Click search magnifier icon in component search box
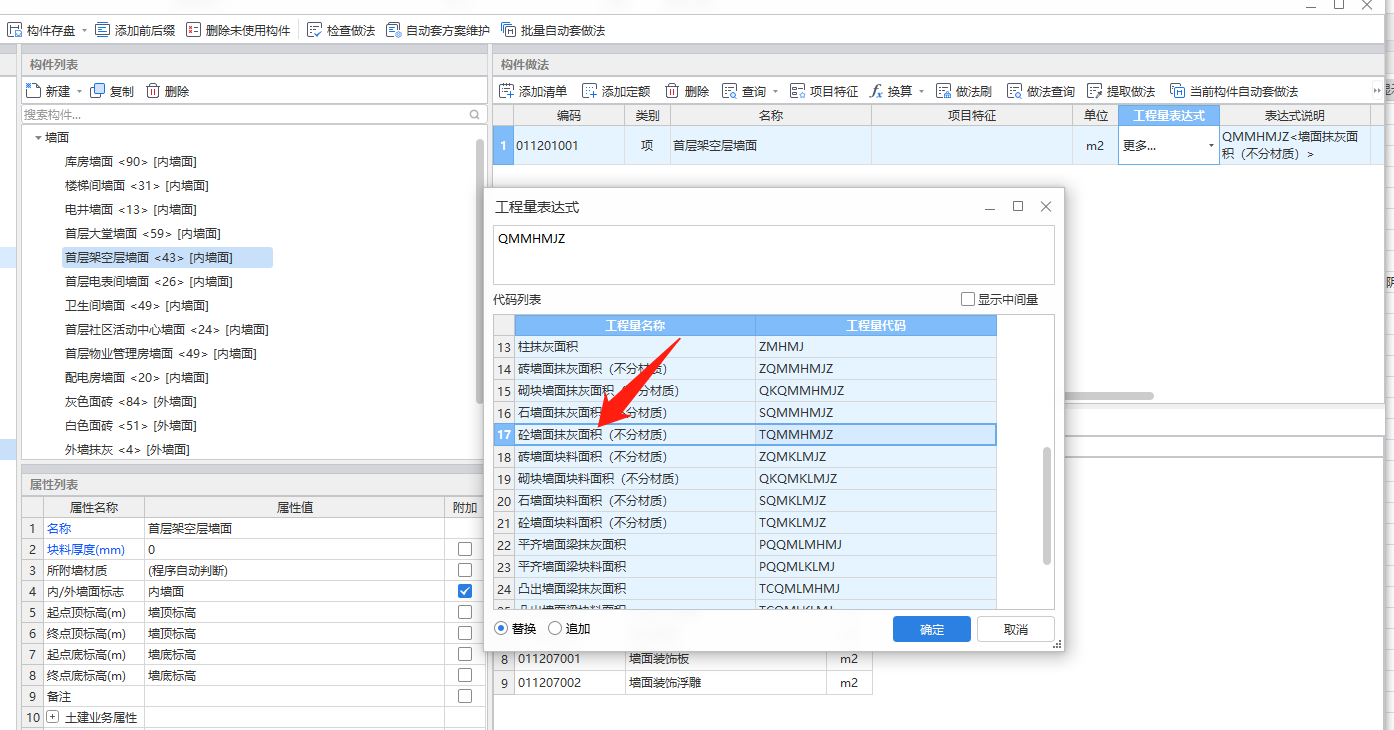1394x730 pixels. (476, 115)
